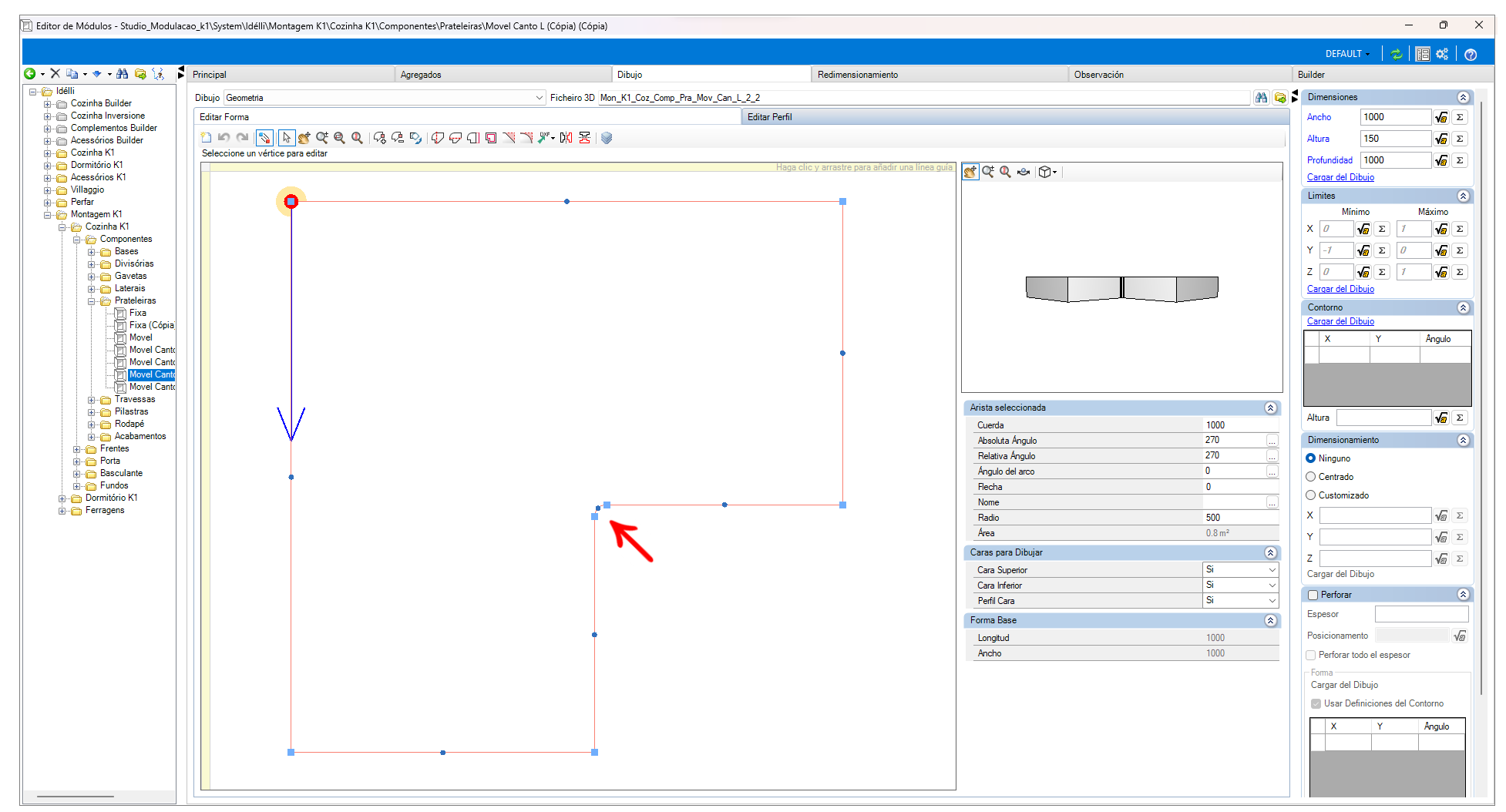Click the undo arrow in Editar Forma toolbar
The image size is (1506, 812).
(x=224, y=138)
